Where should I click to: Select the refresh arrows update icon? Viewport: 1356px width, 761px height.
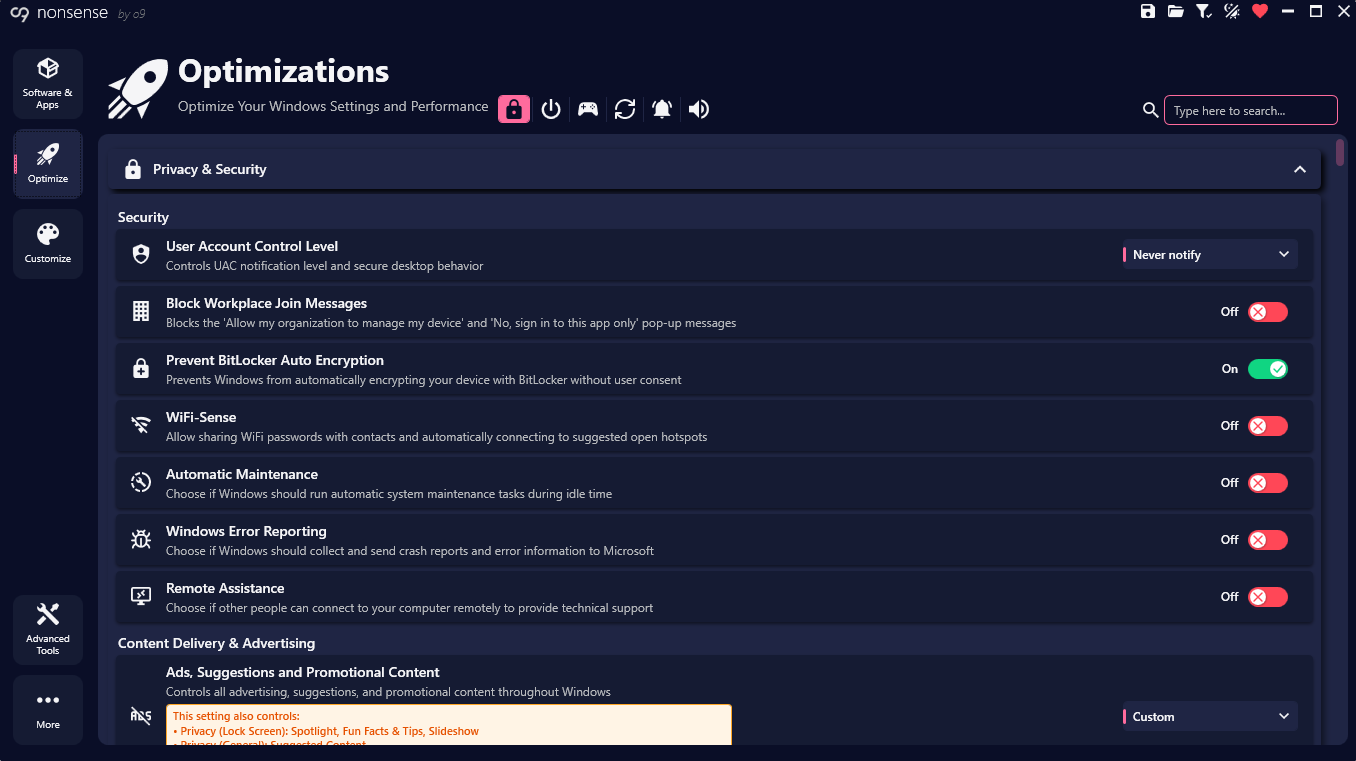click(x=625, y=109)
